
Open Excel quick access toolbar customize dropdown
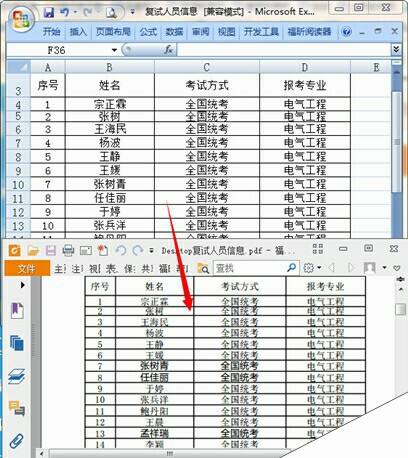coord(133,12)
